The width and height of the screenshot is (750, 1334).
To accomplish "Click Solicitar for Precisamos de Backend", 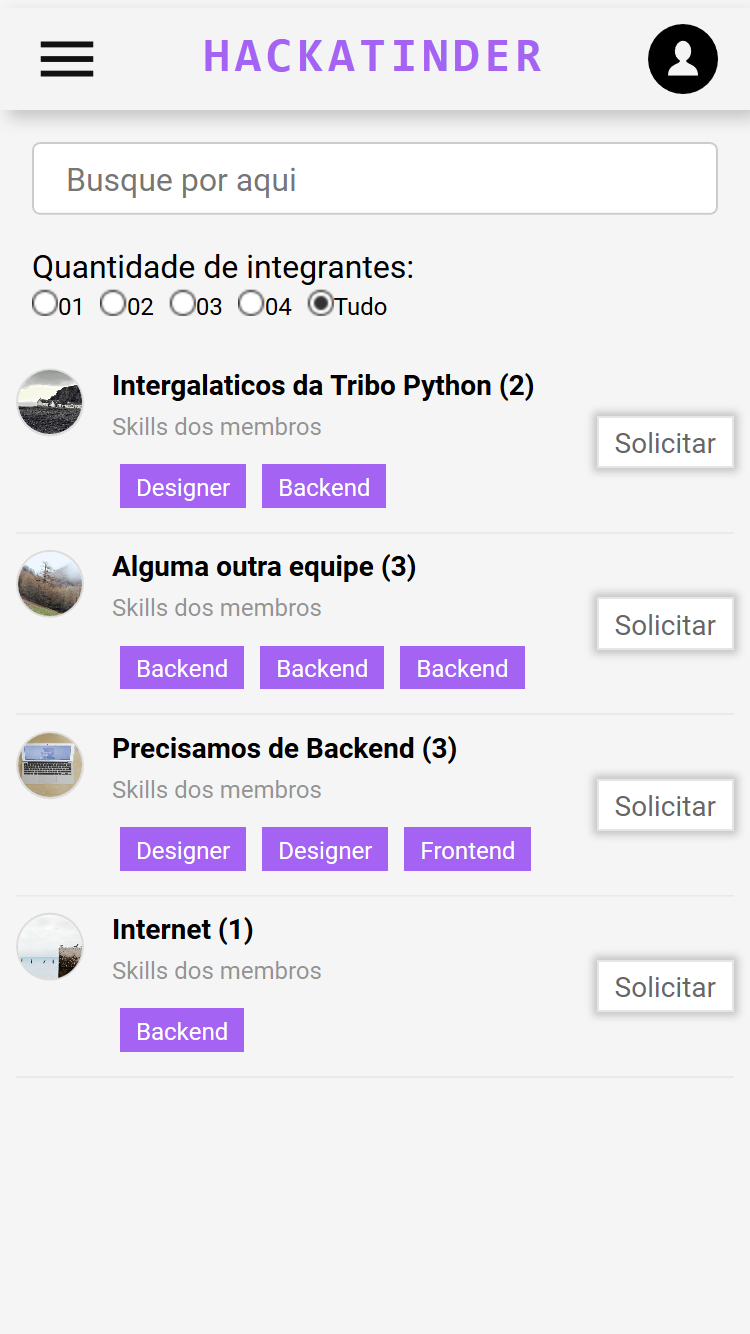I will [664, 805].
